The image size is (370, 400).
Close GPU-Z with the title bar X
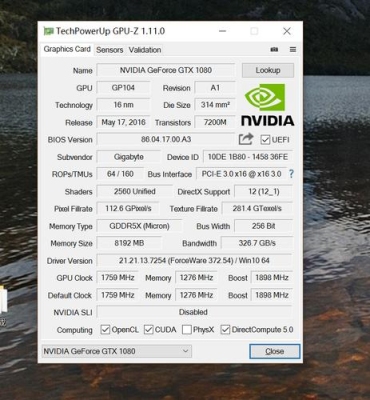point(287,31)
